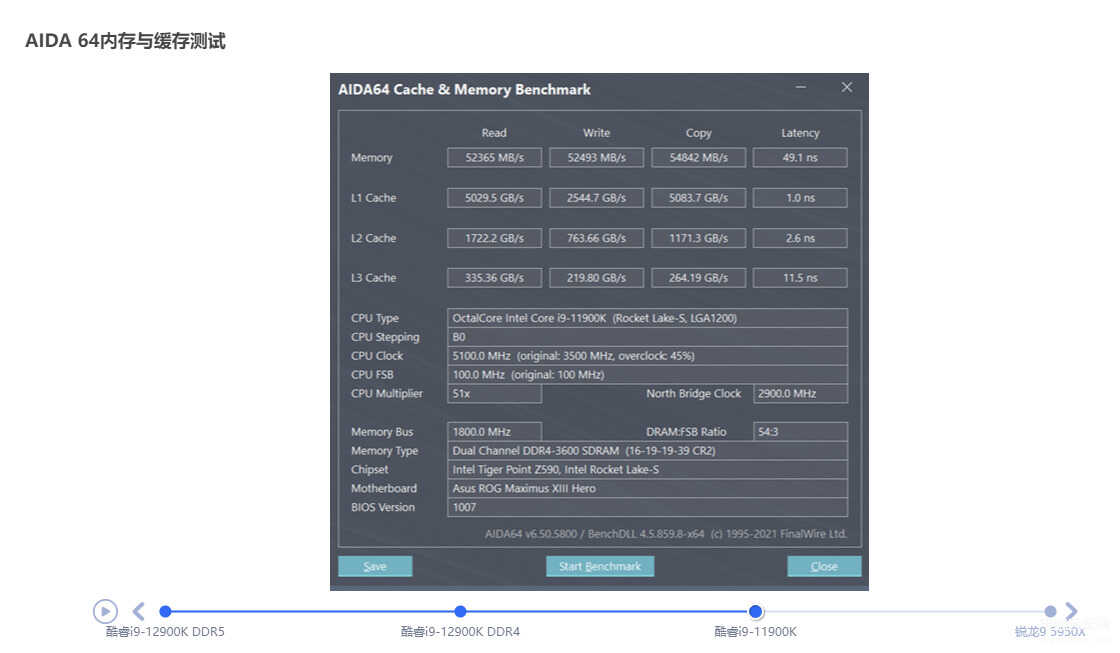
Task: Click L2 Cache read value 1722.2 GB/s
Action: 494,238
